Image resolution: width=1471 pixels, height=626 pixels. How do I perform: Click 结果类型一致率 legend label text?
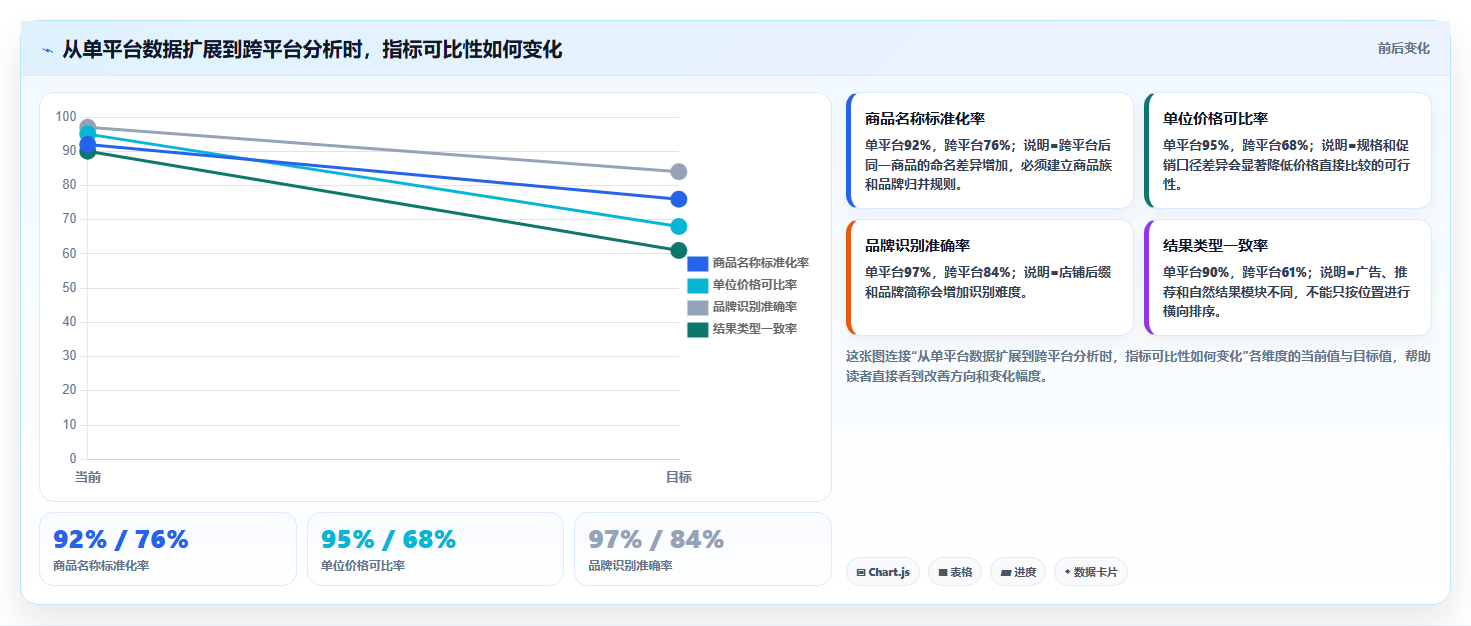[755, 329]
